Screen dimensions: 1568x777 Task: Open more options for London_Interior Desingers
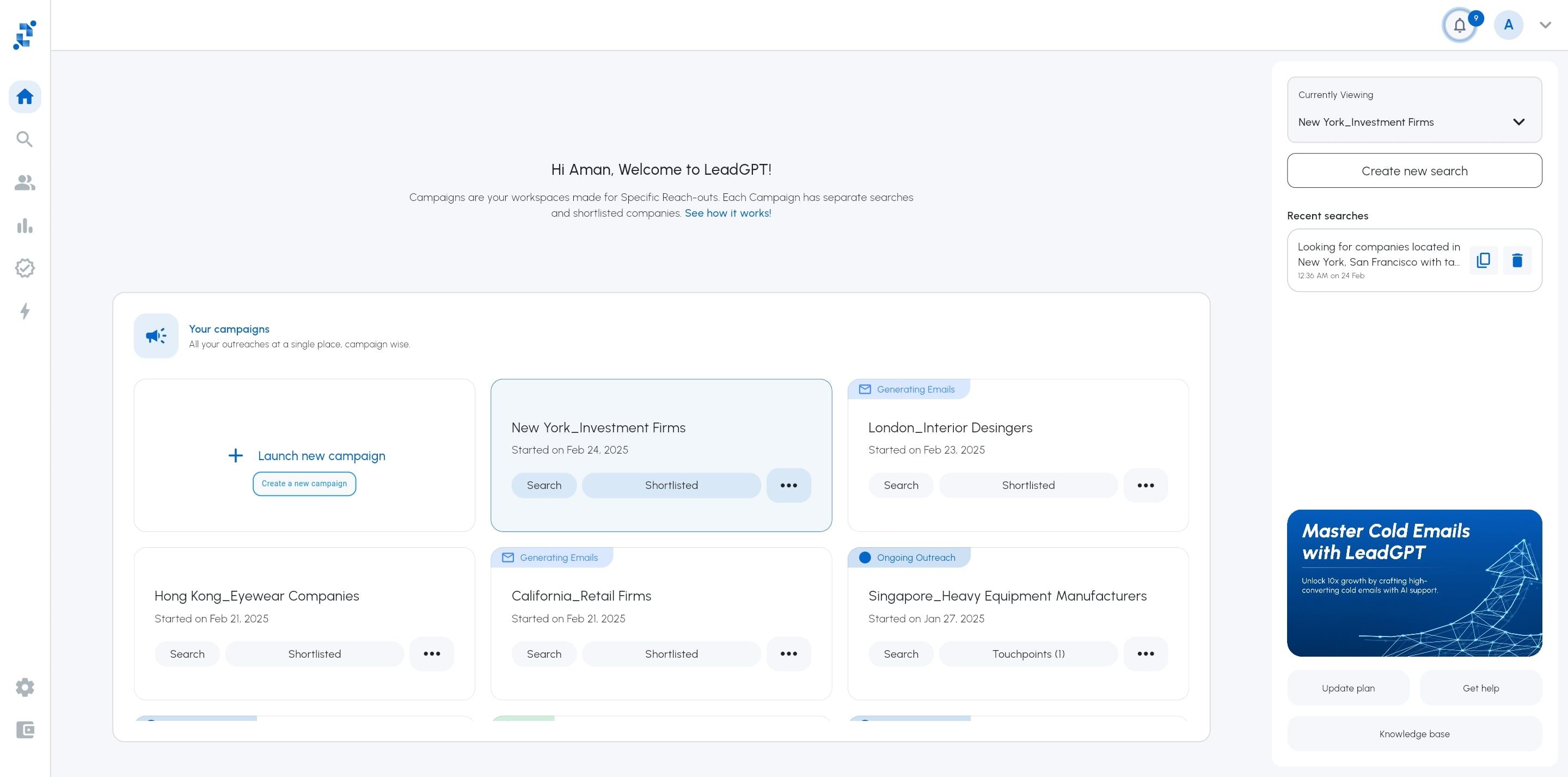[x=1146, y=485]
